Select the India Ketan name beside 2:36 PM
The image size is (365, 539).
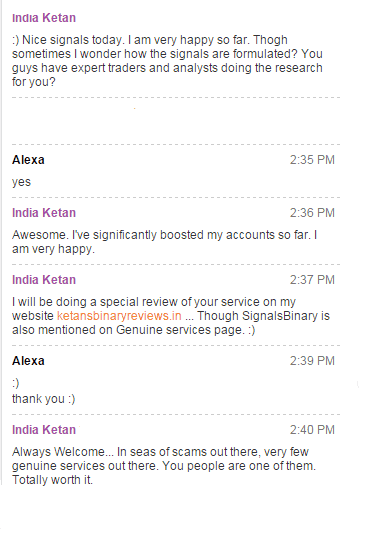click(44, 213)
